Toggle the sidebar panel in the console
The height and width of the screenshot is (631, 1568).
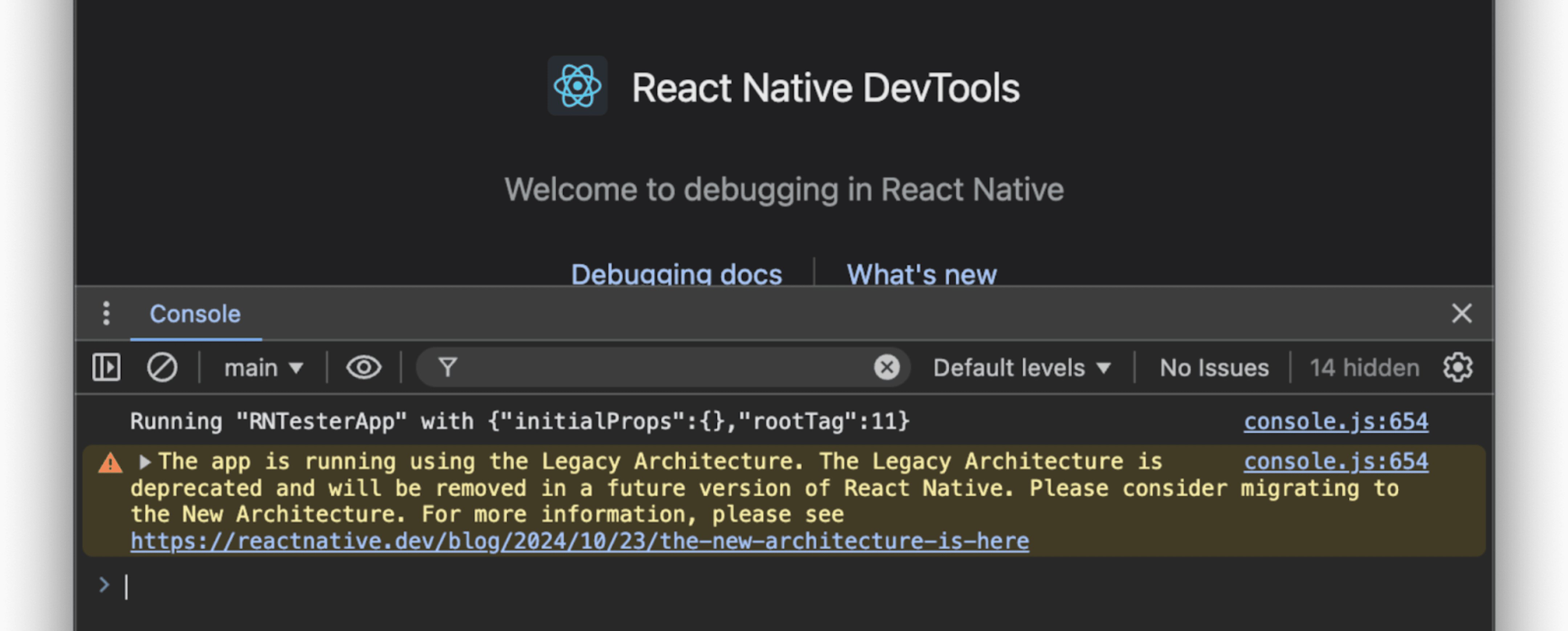(106, 367)
